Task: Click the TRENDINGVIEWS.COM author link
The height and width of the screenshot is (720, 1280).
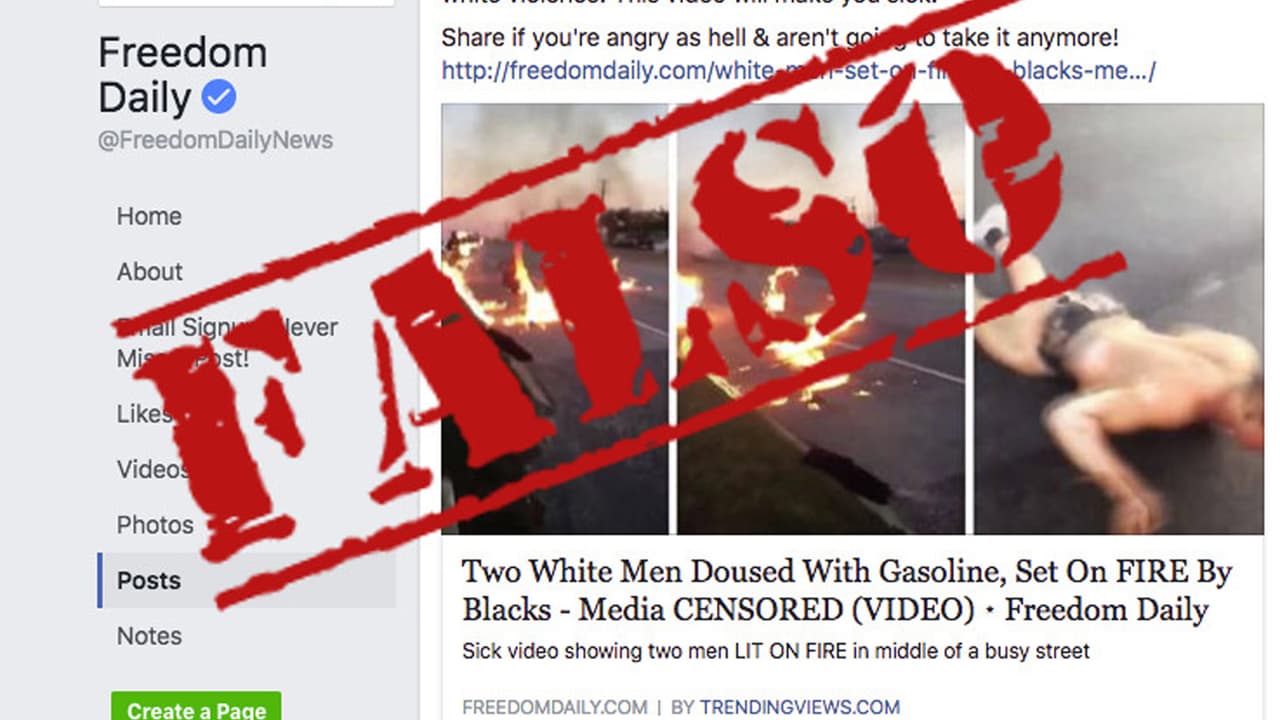Action: 800,707
